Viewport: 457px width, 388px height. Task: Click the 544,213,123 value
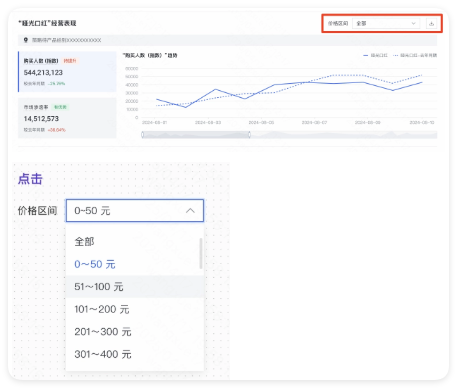(x=43, y=73)
